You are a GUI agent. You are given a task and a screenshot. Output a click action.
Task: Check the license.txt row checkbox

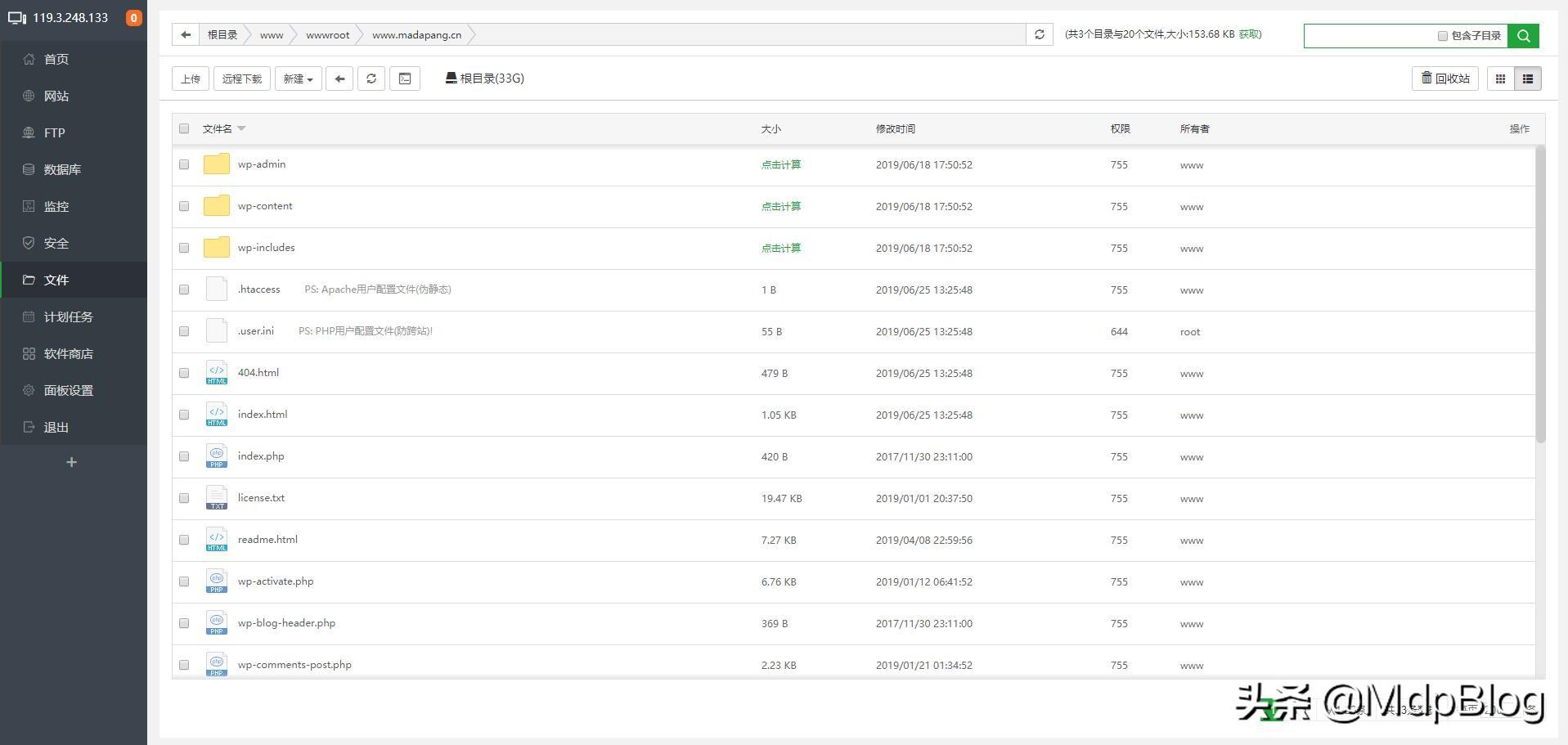[184, 498]
